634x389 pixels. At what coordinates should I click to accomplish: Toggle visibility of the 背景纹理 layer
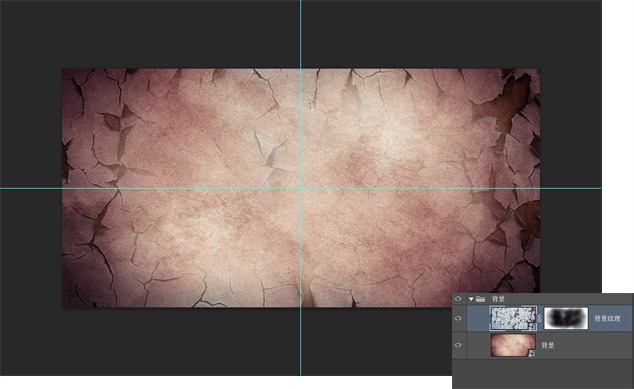point(458,318)
